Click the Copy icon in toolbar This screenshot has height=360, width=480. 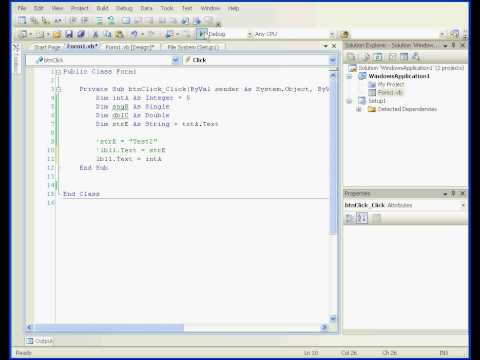click(108, 34)
